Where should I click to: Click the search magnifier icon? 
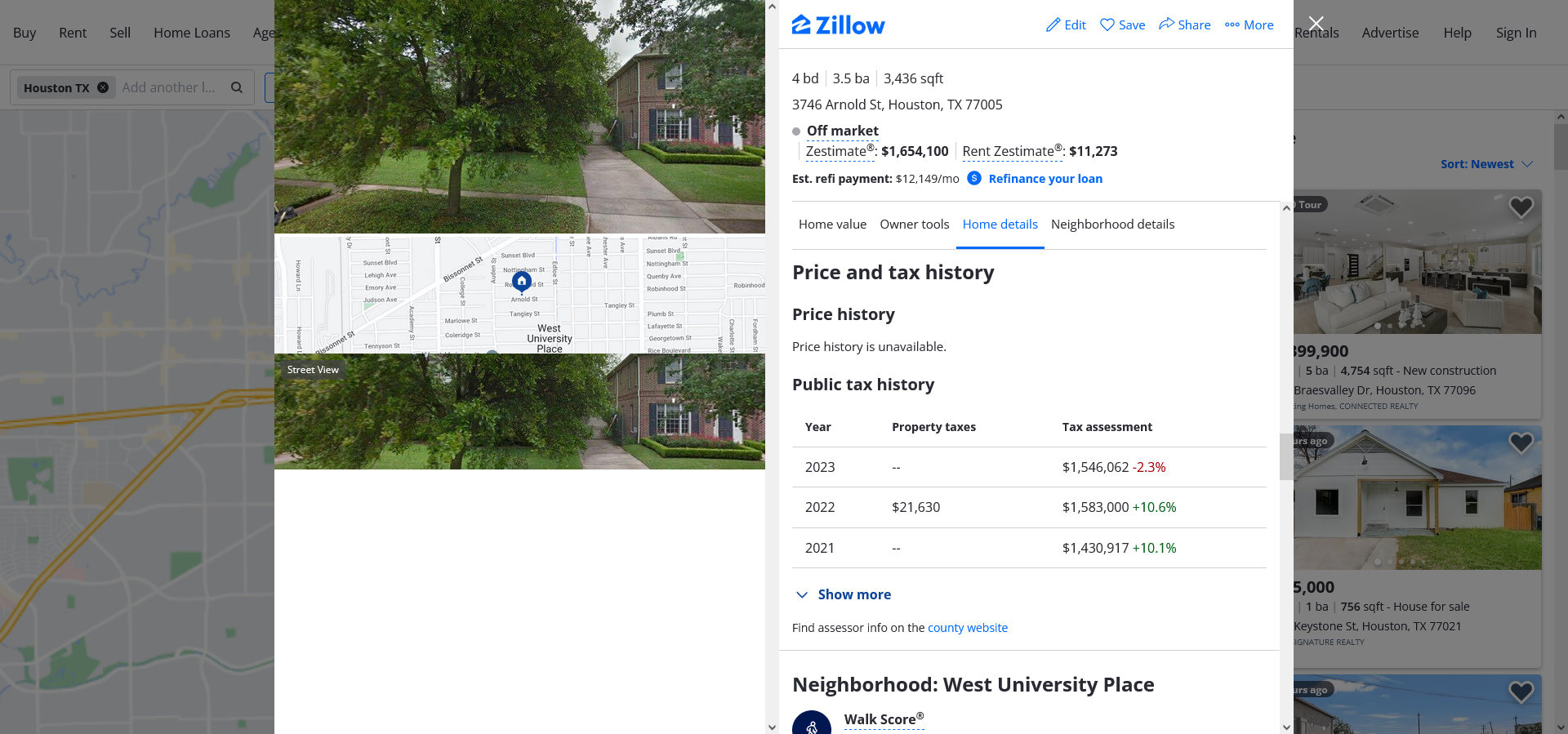[237, 87]
